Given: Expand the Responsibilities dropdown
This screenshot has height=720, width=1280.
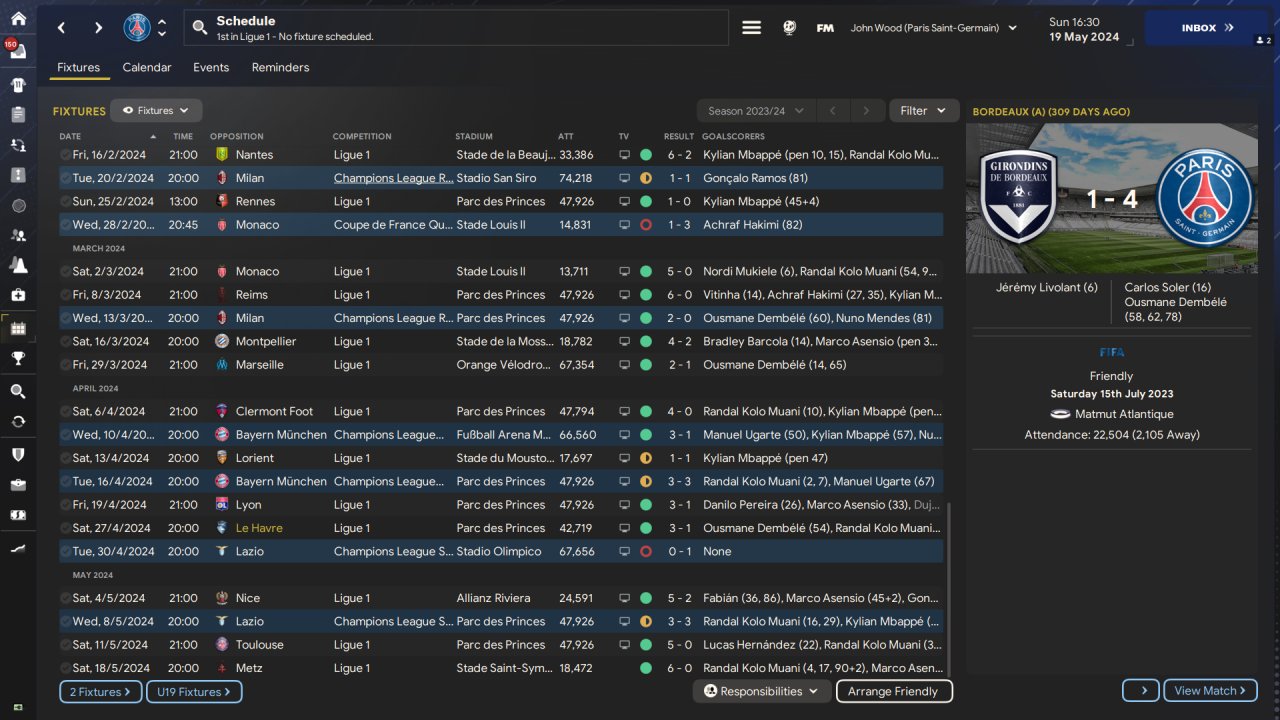Looking at the screenshot, I should 761,691.
